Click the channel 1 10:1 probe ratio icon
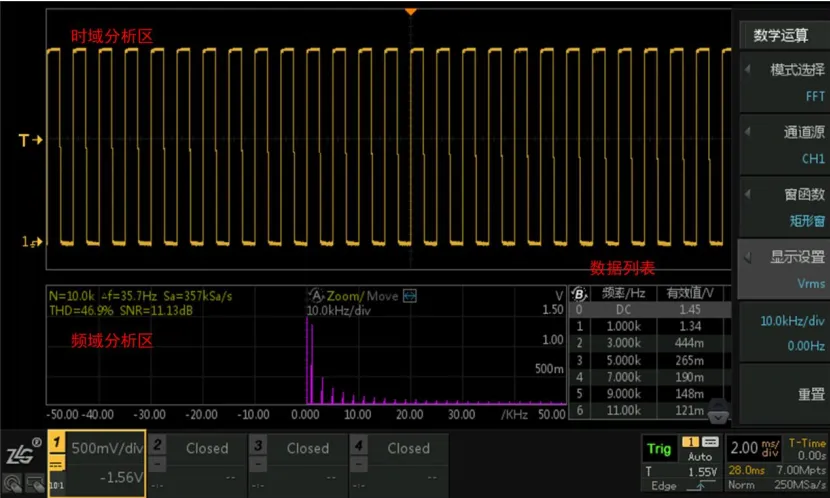 pos(57,485)
